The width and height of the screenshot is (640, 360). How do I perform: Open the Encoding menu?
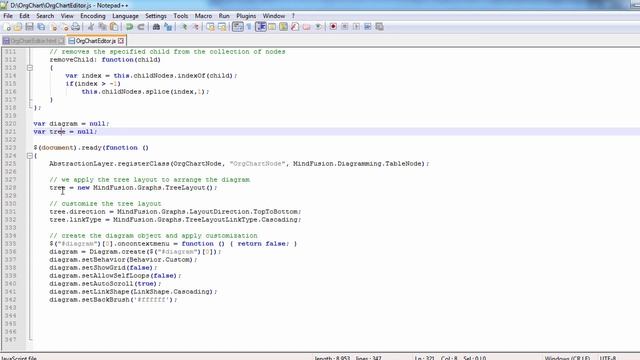pyautogui.click(x=93, y=16)
